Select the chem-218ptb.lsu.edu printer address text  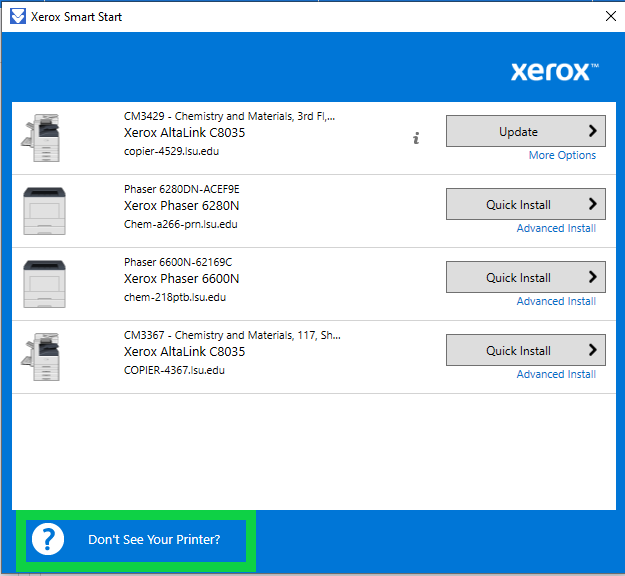click(175, 297)
